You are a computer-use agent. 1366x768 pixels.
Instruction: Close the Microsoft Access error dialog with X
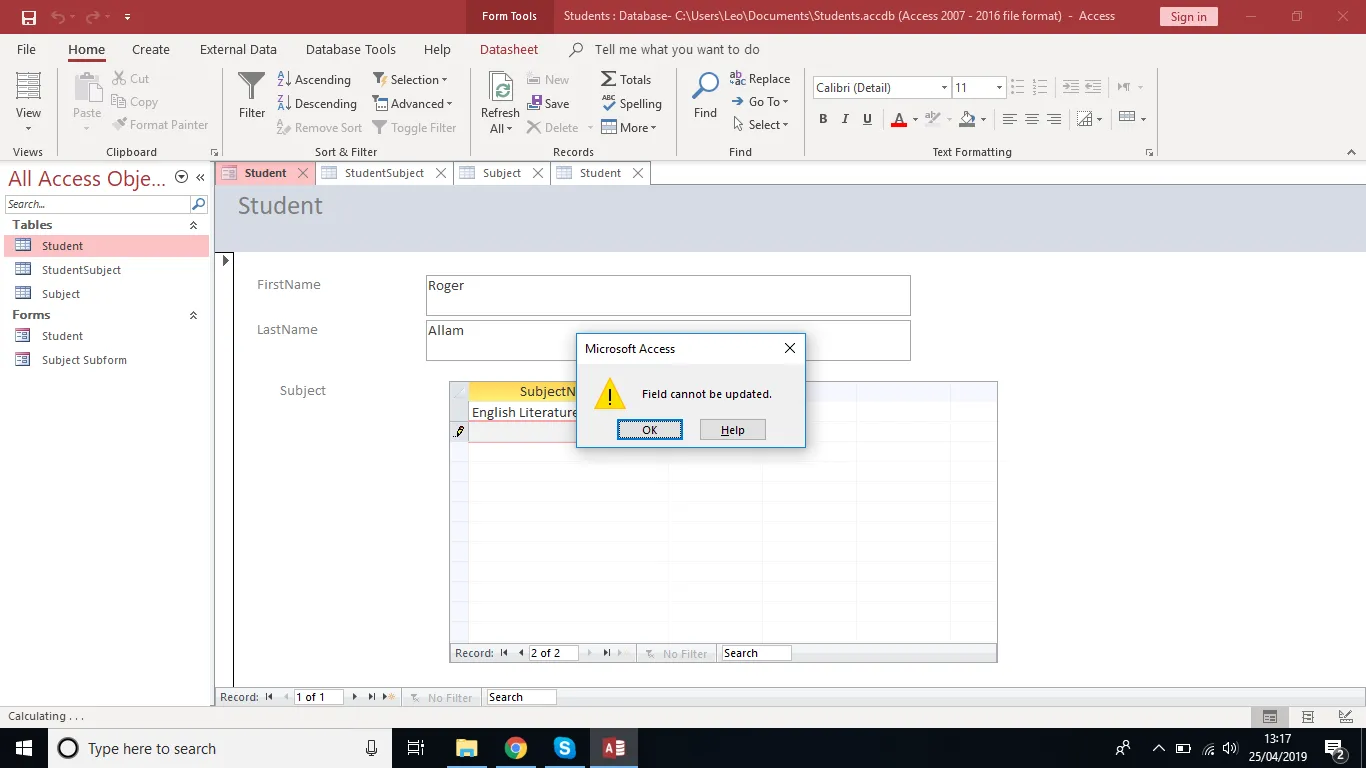790,348
